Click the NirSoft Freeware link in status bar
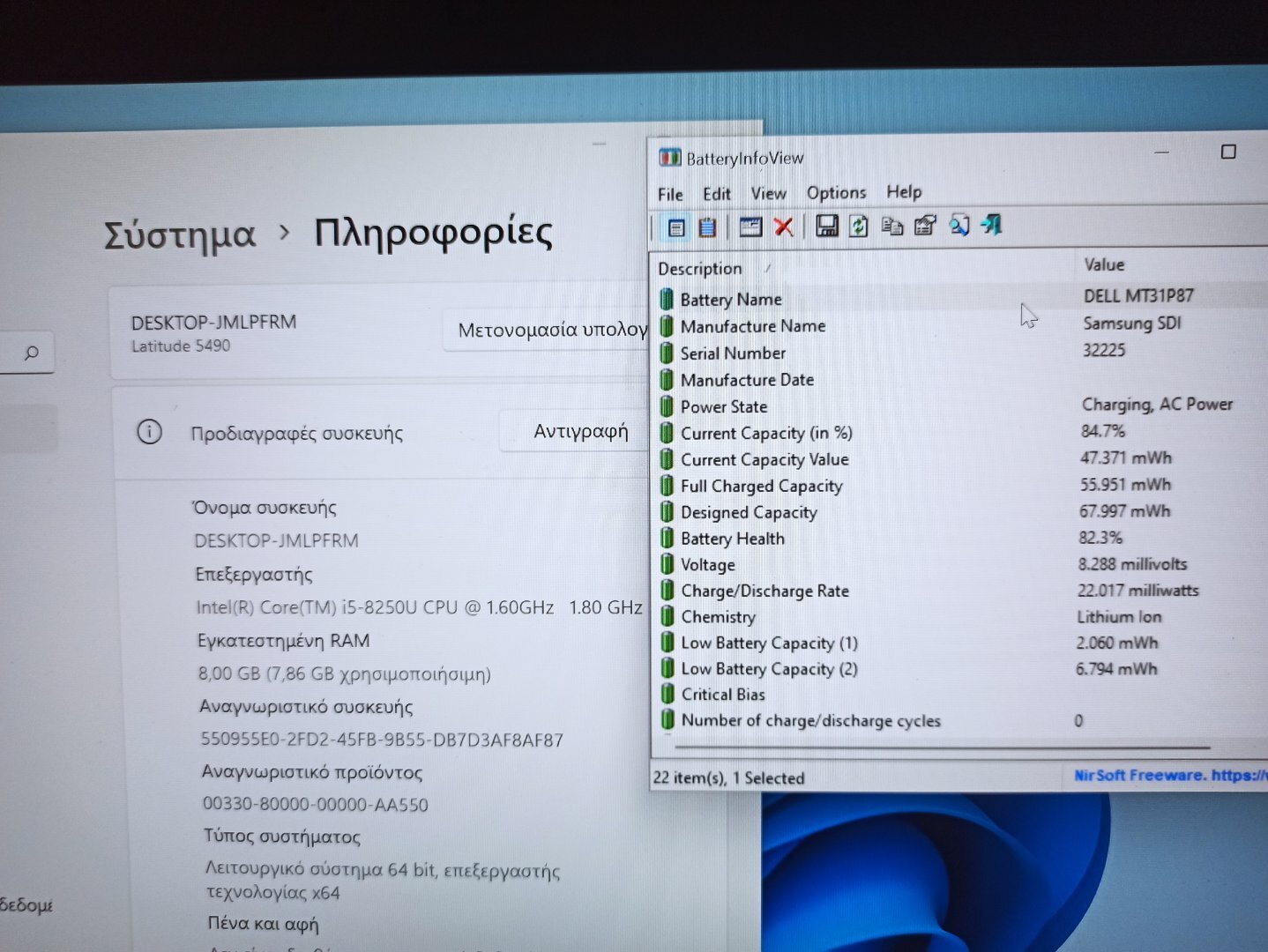 coord(1171,775)
